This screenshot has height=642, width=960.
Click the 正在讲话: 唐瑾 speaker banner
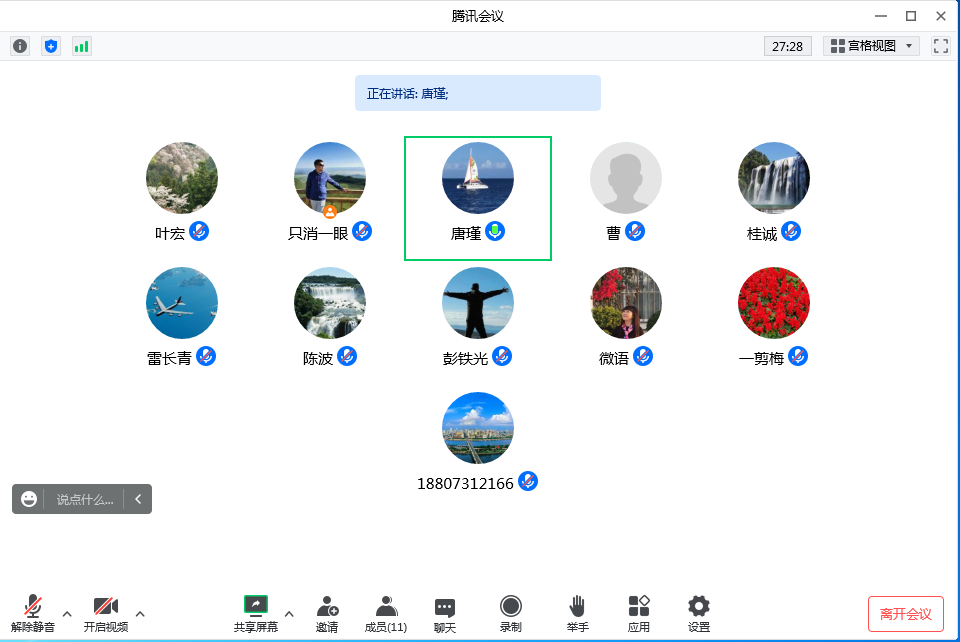(x=478, y=93)
